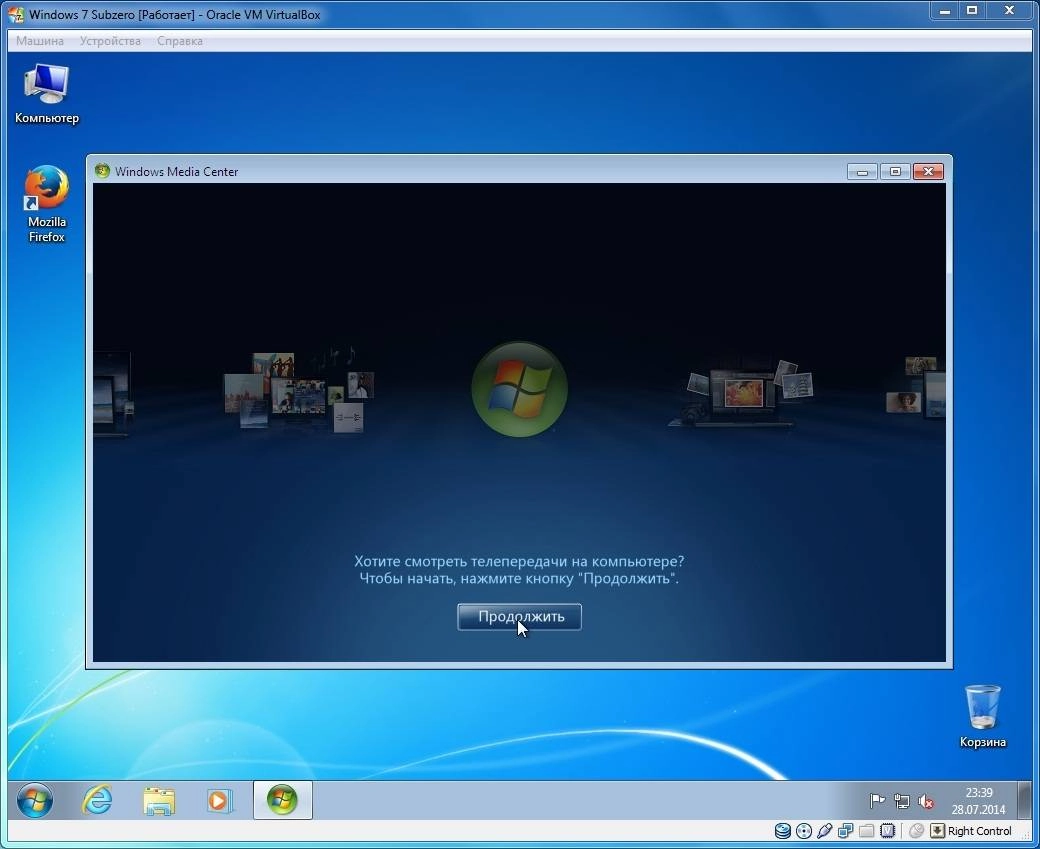1040x849 pixels.
Task: Open Windows Explorer folder taskbar icon
Action: pyautogui.click(x=159, y=801)
